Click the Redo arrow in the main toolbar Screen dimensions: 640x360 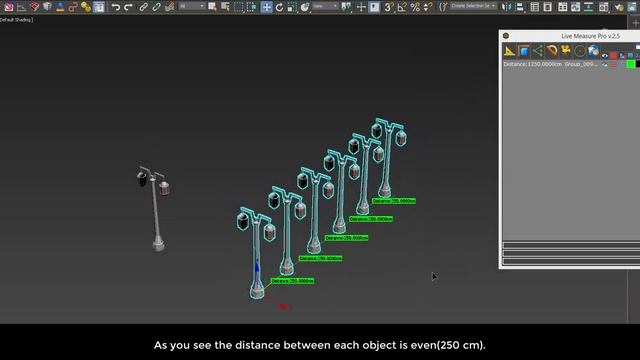tap(128, 7)
